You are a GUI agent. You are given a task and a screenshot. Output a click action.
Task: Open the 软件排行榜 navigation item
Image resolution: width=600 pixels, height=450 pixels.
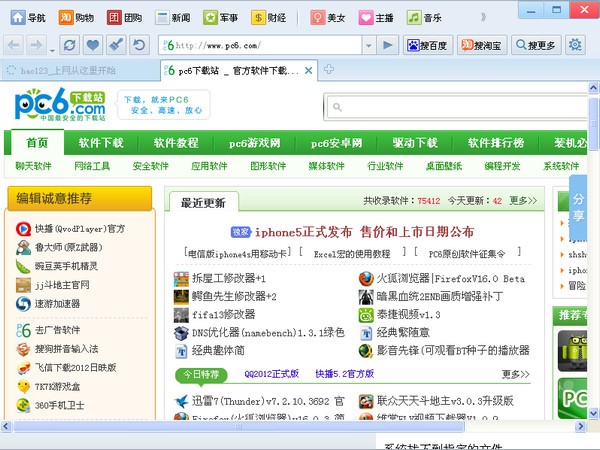[496, 143]
